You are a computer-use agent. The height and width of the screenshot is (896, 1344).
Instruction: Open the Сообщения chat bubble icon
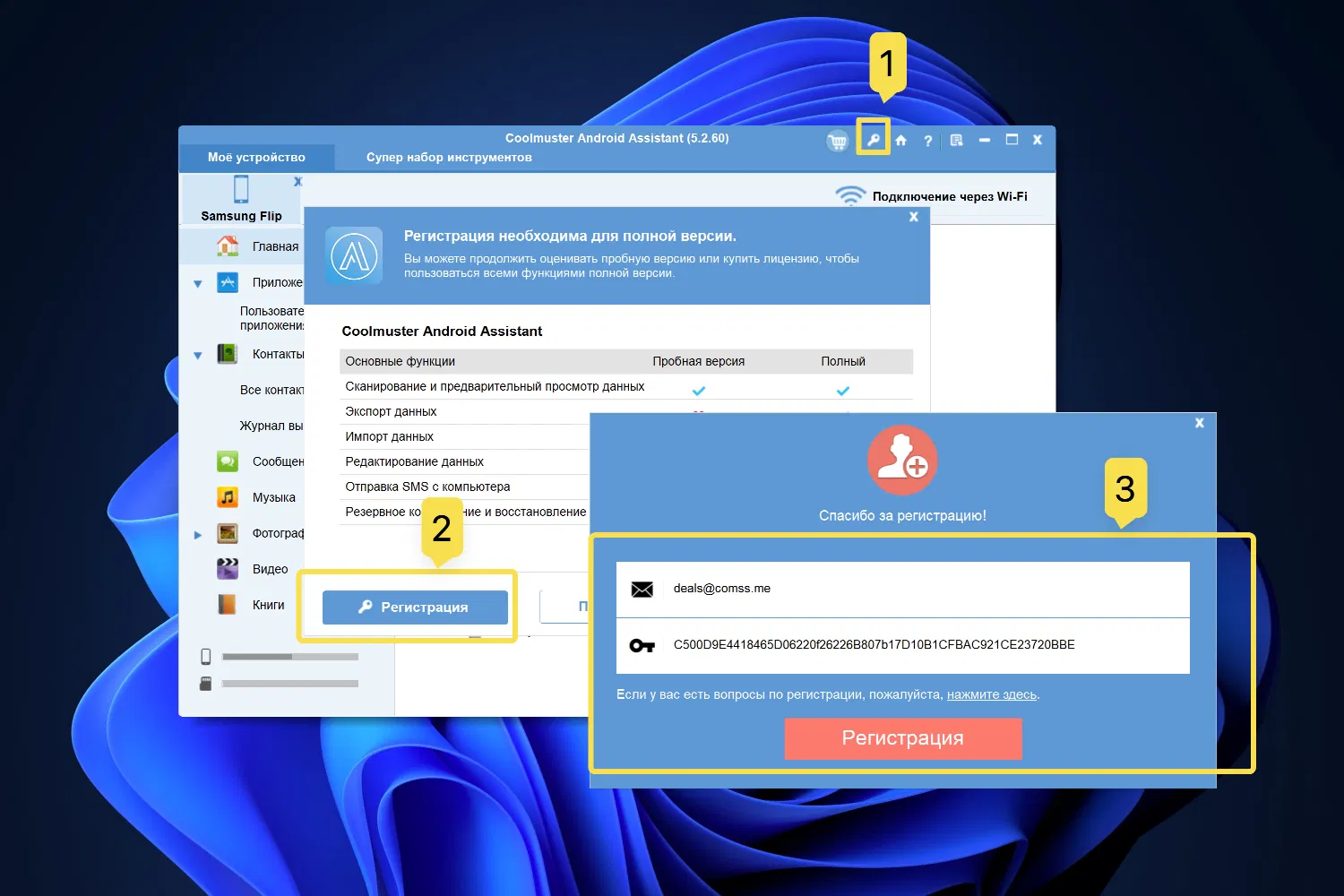(228, 461)
